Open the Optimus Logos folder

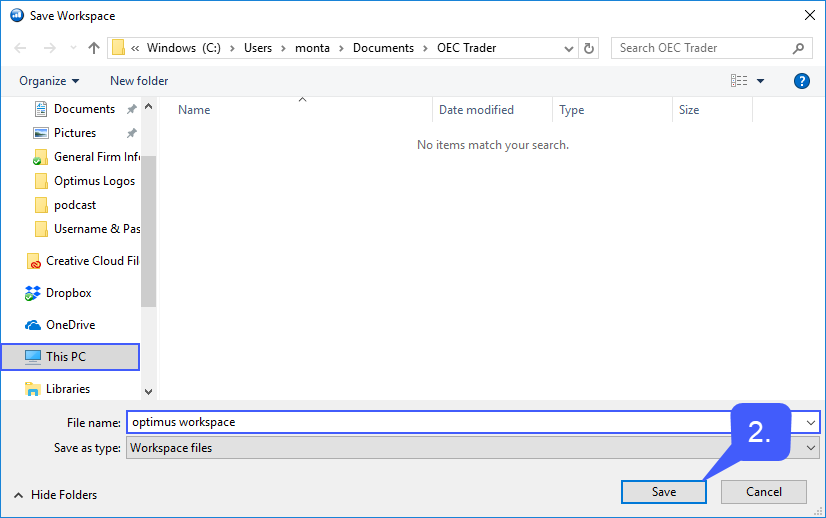pos(94,181)
